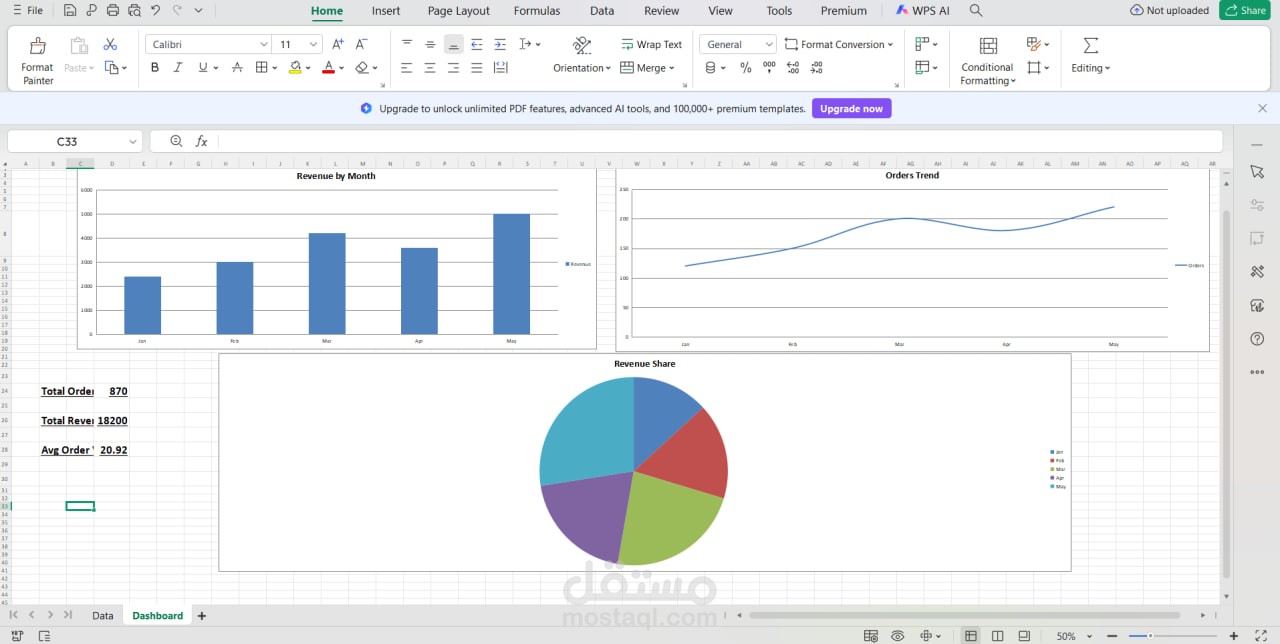1280x644 pixels.
Task: Click the Upgrade now button
Action: click(x=851, y=108)
